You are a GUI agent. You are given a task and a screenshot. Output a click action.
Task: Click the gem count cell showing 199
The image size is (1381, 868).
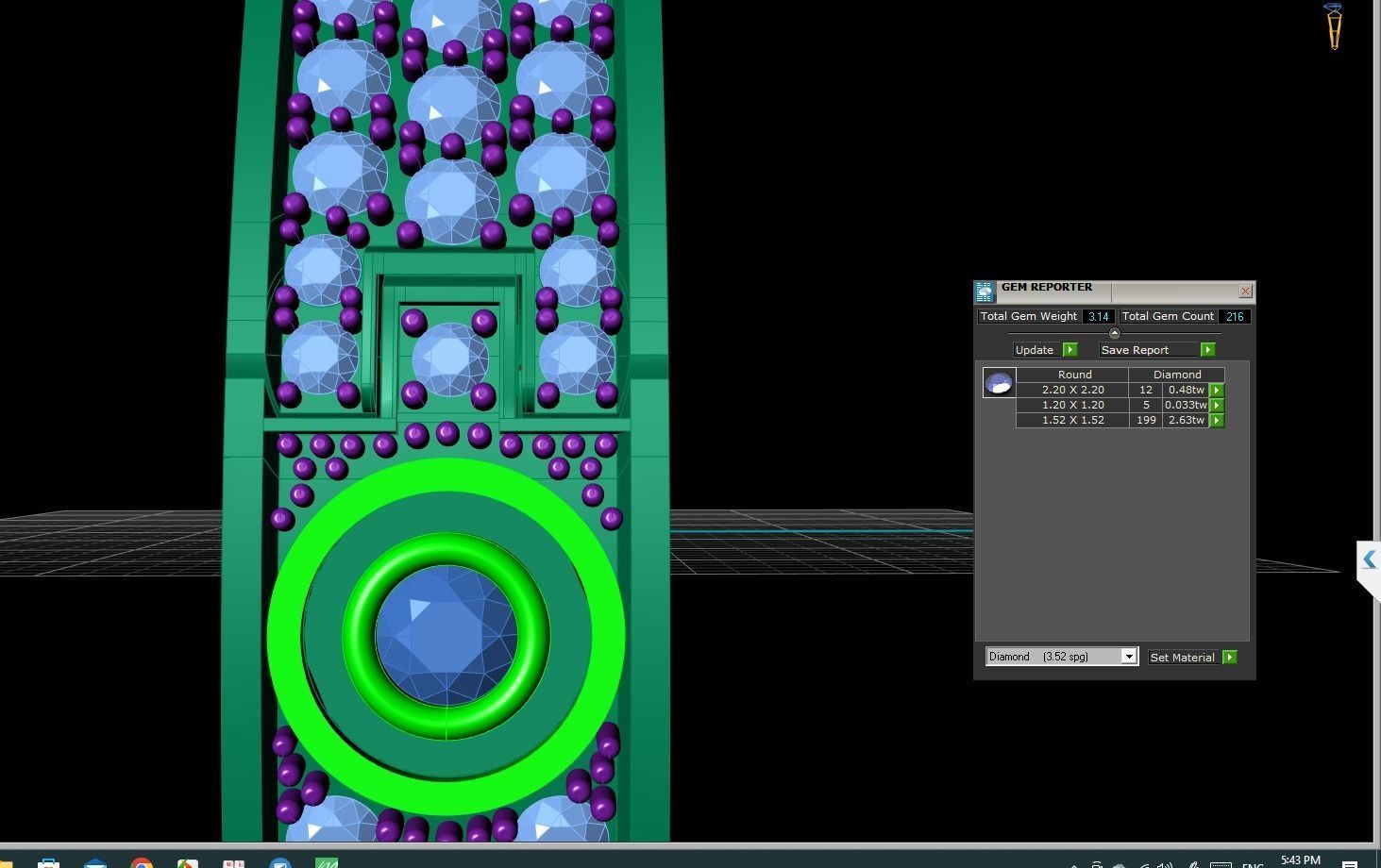[1146, 420]
